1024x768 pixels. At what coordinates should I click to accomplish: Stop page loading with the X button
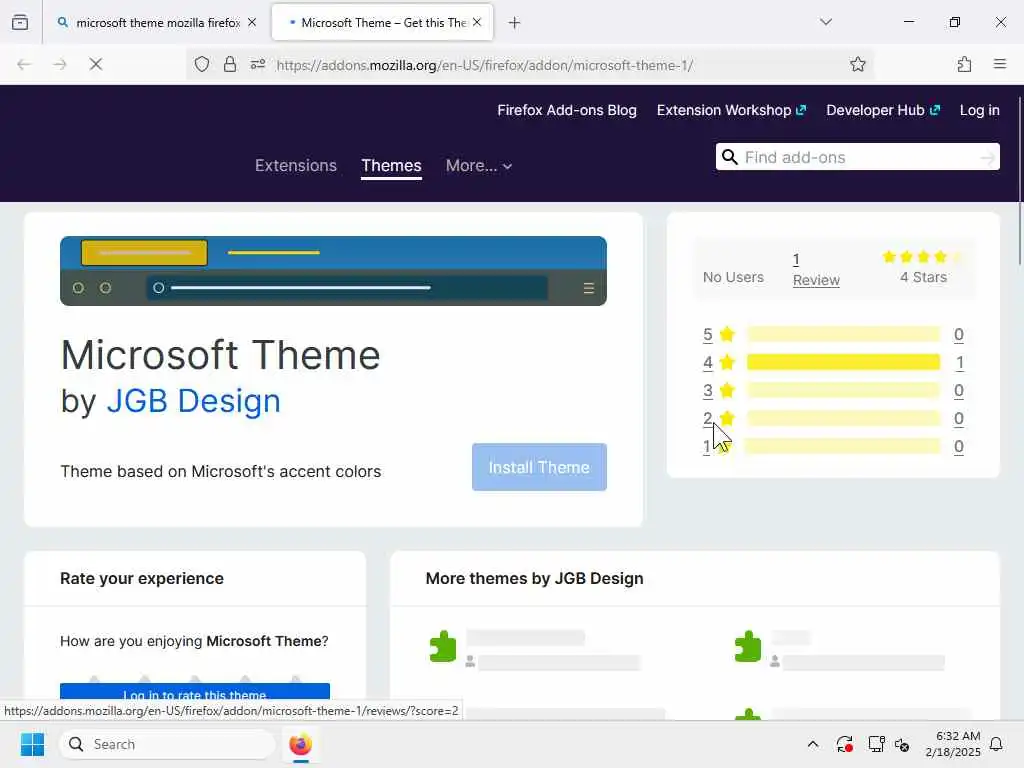click(95, 64)
